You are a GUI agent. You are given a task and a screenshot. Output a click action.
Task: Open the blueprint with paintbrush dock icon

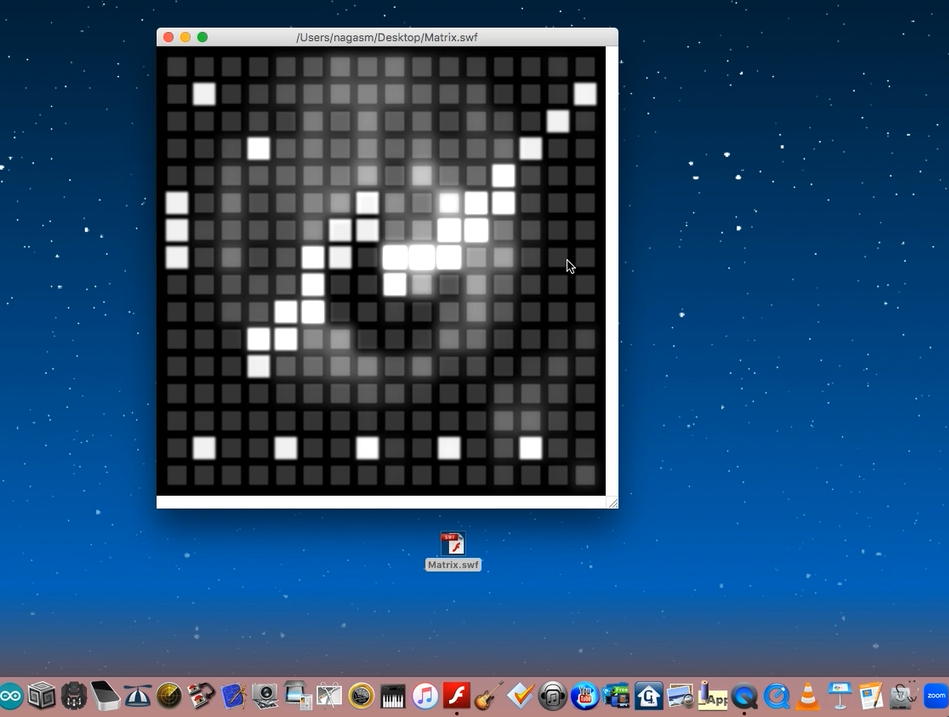[x=234, y=696]
